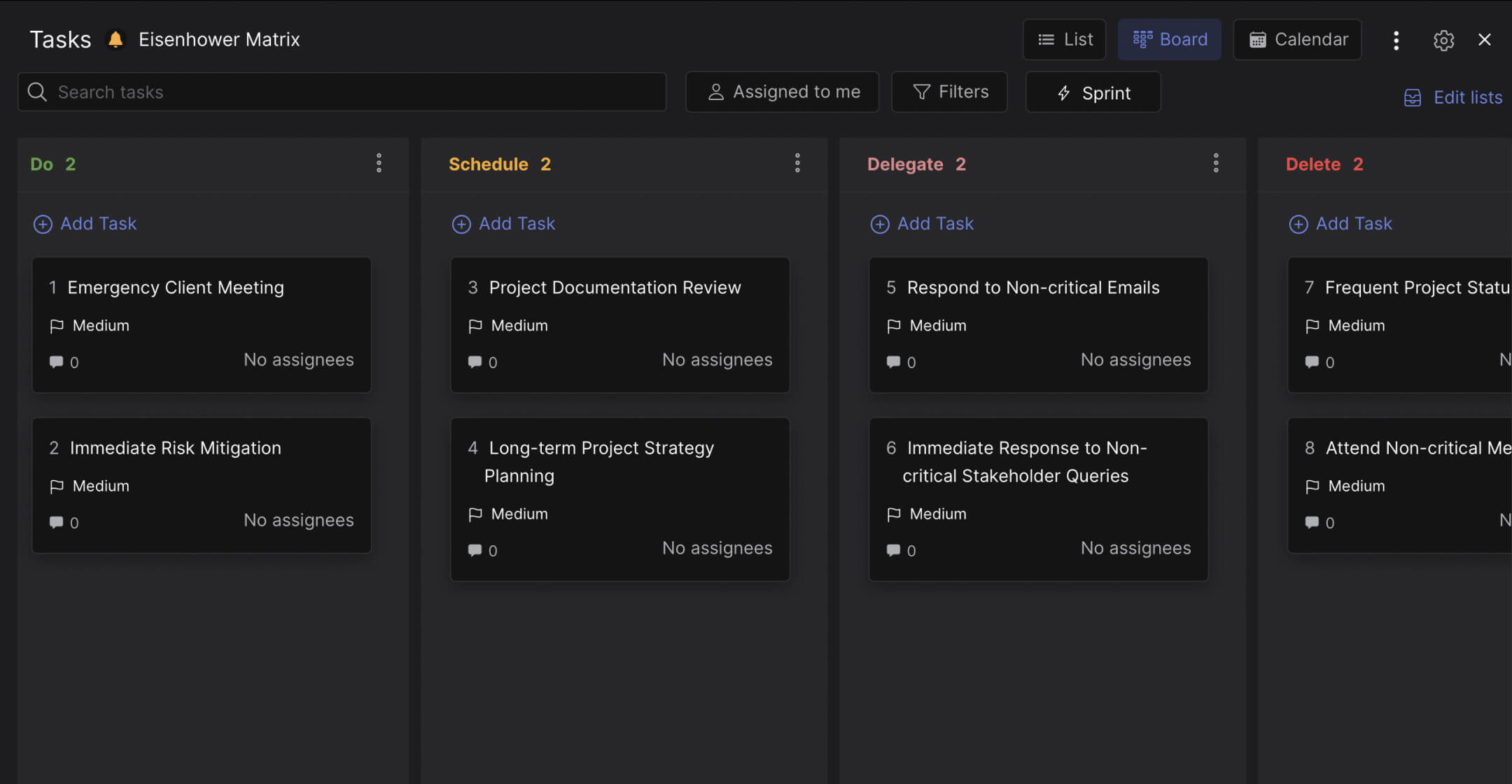Click the comment icon on Emergency Client Meeting
The image size is (1512, 784).
coord(56,362)
